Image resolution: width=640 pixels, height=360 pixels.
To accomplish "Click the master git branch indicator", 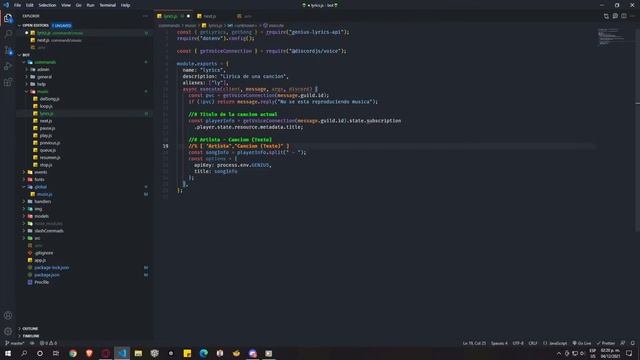I will click(x=14, y=343).
